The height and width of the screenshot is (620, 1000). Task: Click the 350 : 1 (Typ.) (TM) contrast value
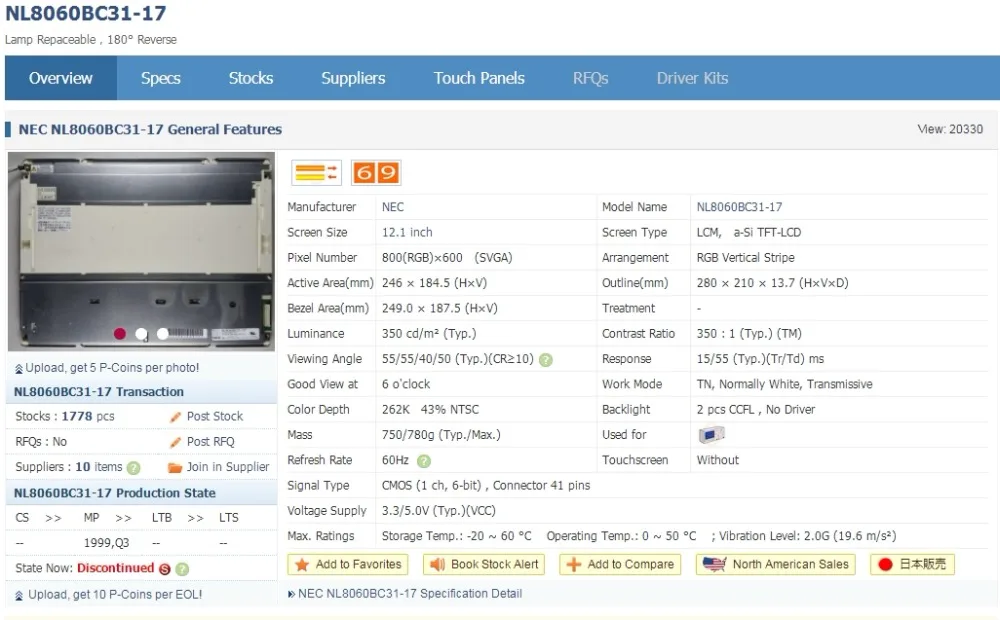tap(749, 334)
